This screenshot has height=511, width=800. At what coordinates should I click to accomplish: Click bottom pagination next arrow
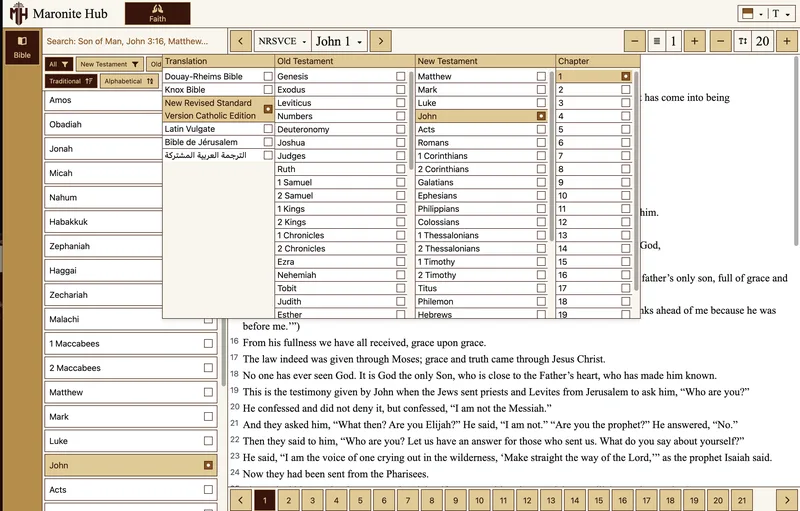pyautogui.click(x=787, y=500)
